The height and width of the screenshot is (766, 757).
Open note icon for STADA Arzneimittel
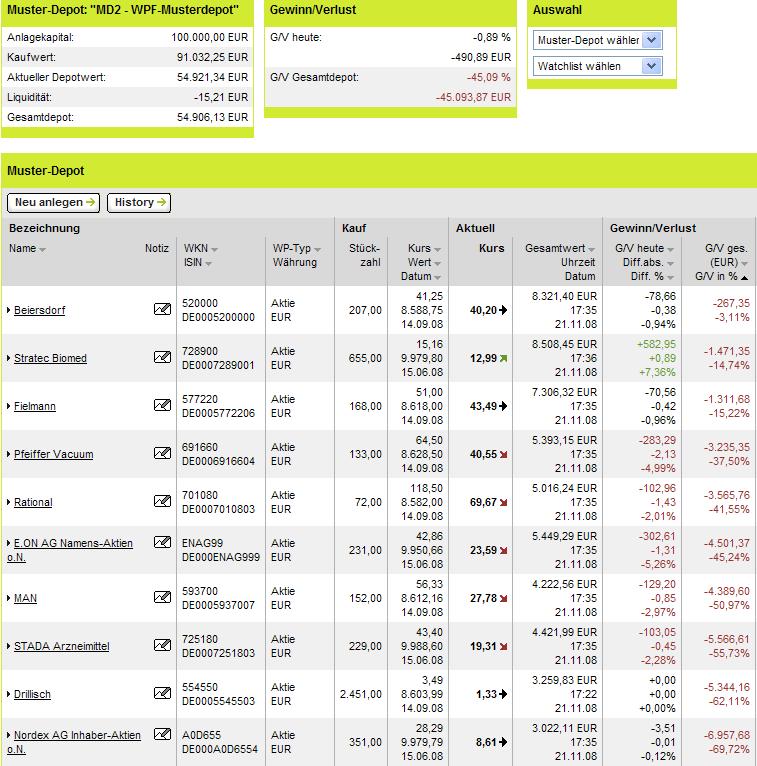click(162, 645)
